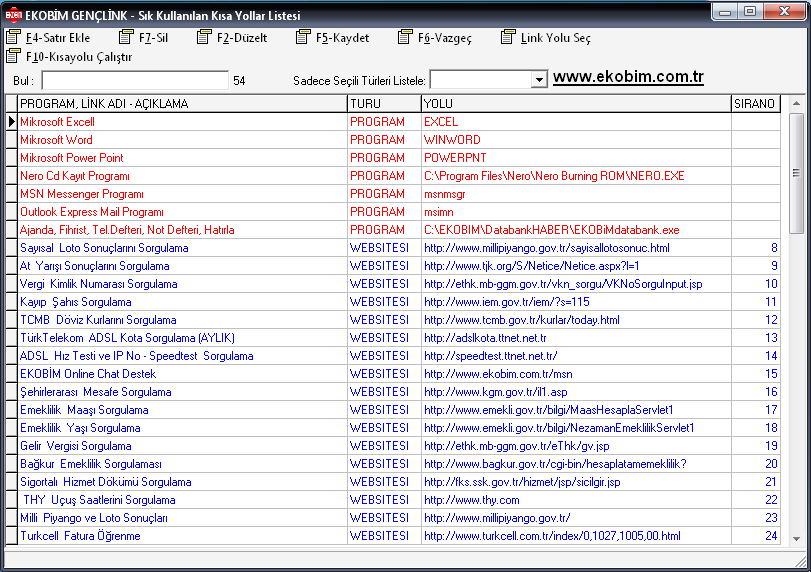This screenshot has width=811, height=572.
Task: Click the YOLU column header
Action: (577, 103)
